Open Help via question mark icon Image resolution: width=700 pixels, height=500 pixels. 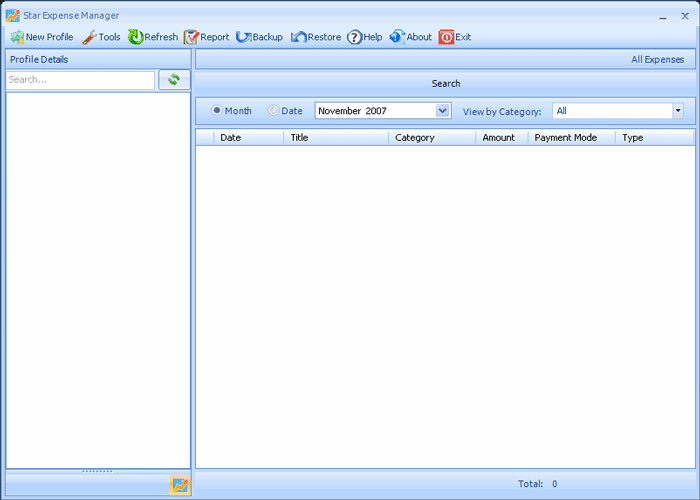pos(354,37)
